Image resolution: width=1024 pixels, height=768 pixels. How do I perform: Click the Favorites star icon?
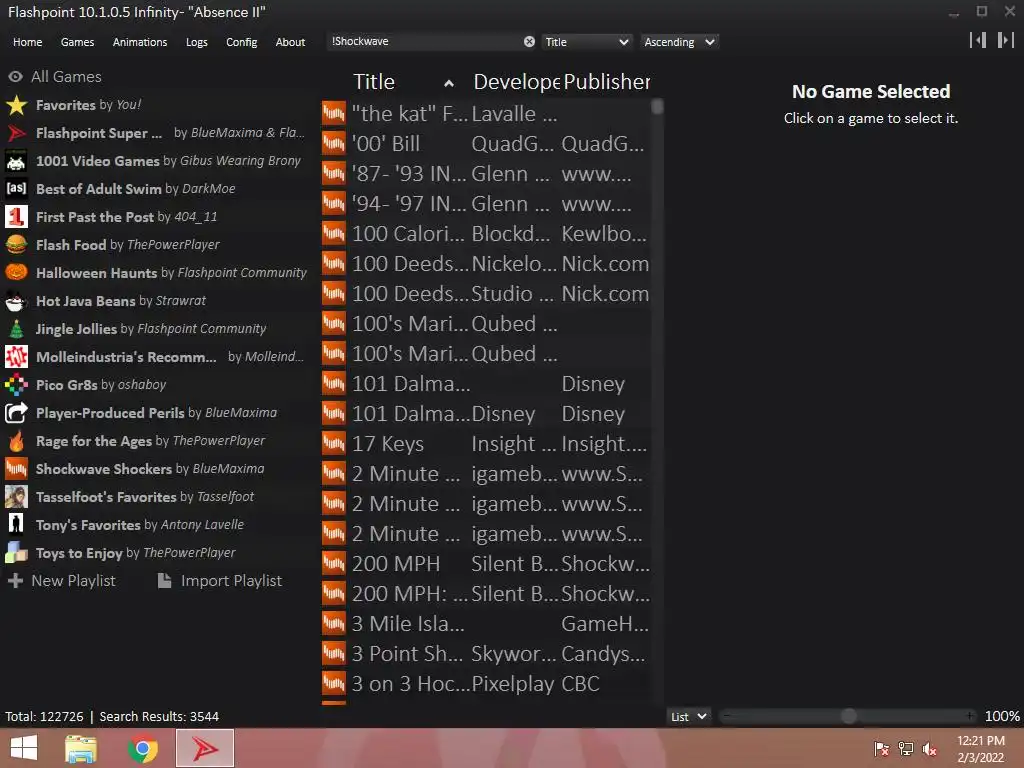16,105
